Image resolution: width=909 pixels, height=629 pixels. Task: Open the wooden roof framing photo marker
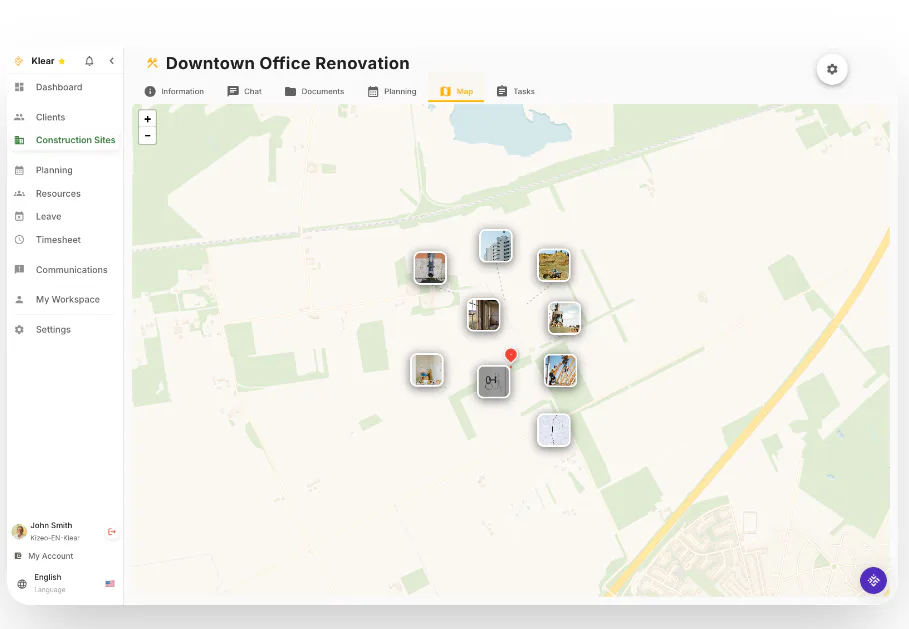click(560, 370)
